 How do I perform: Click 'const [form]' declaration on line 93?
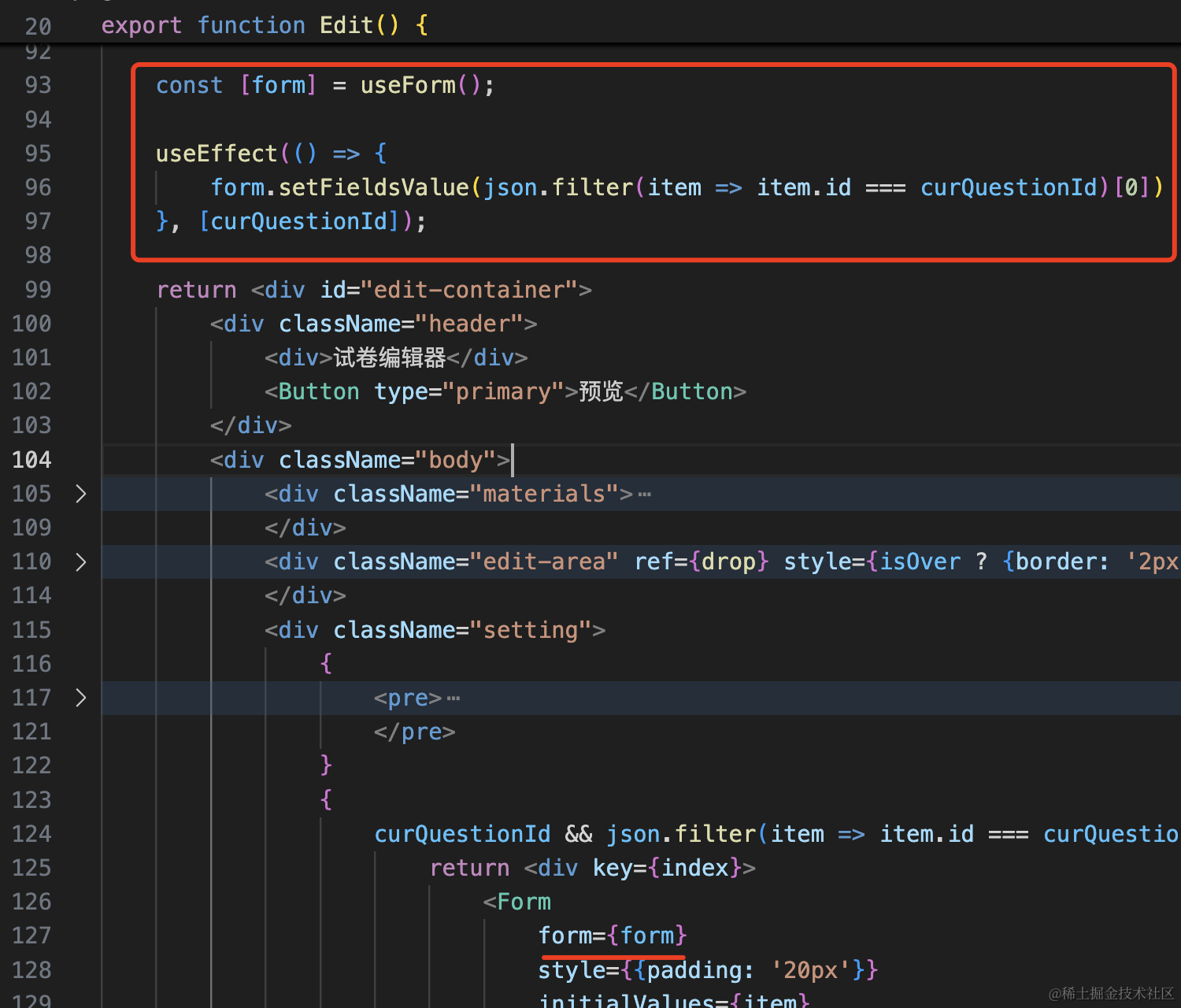click(236, 85)
